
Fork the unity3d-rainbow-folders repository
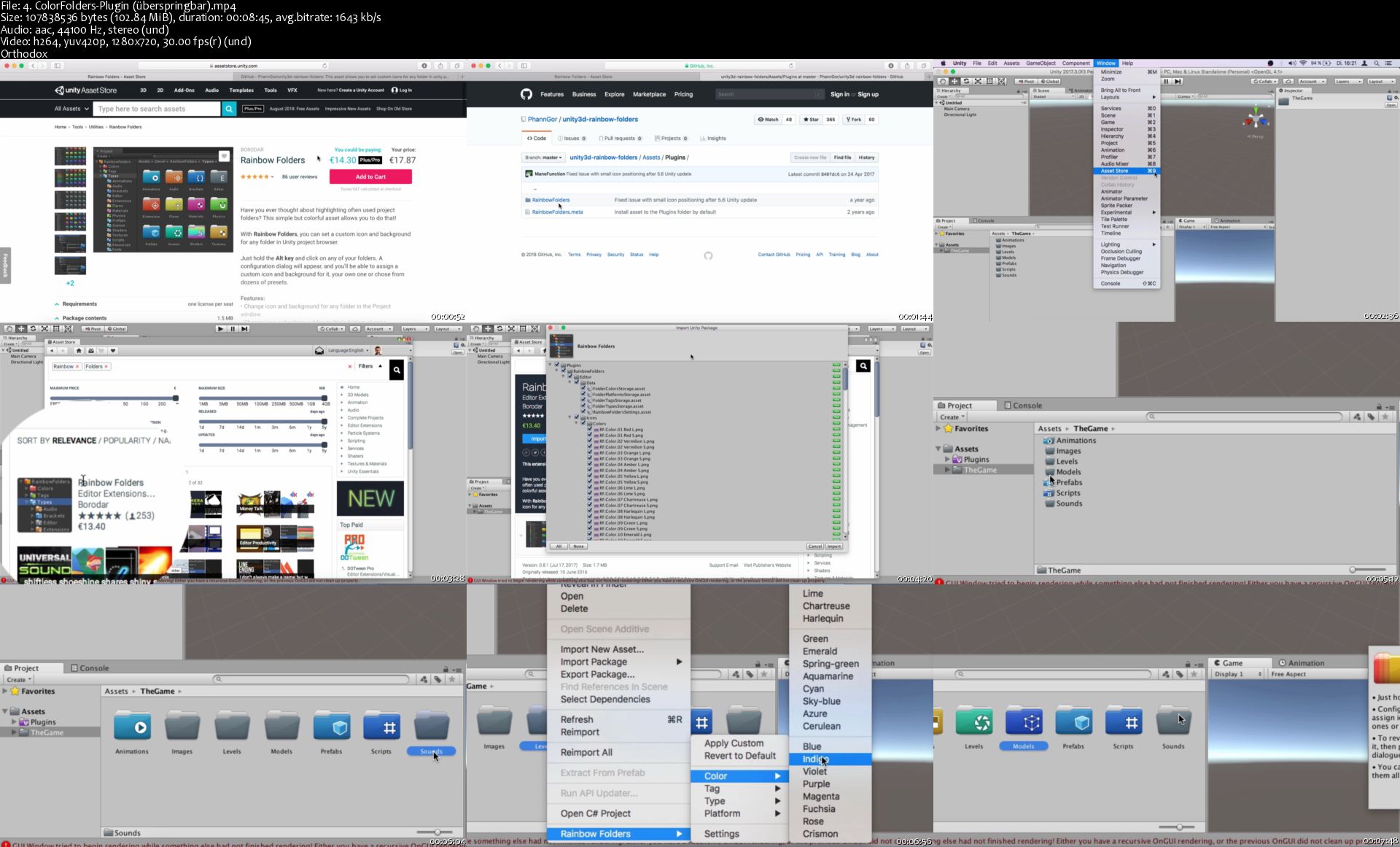[853, 120]
